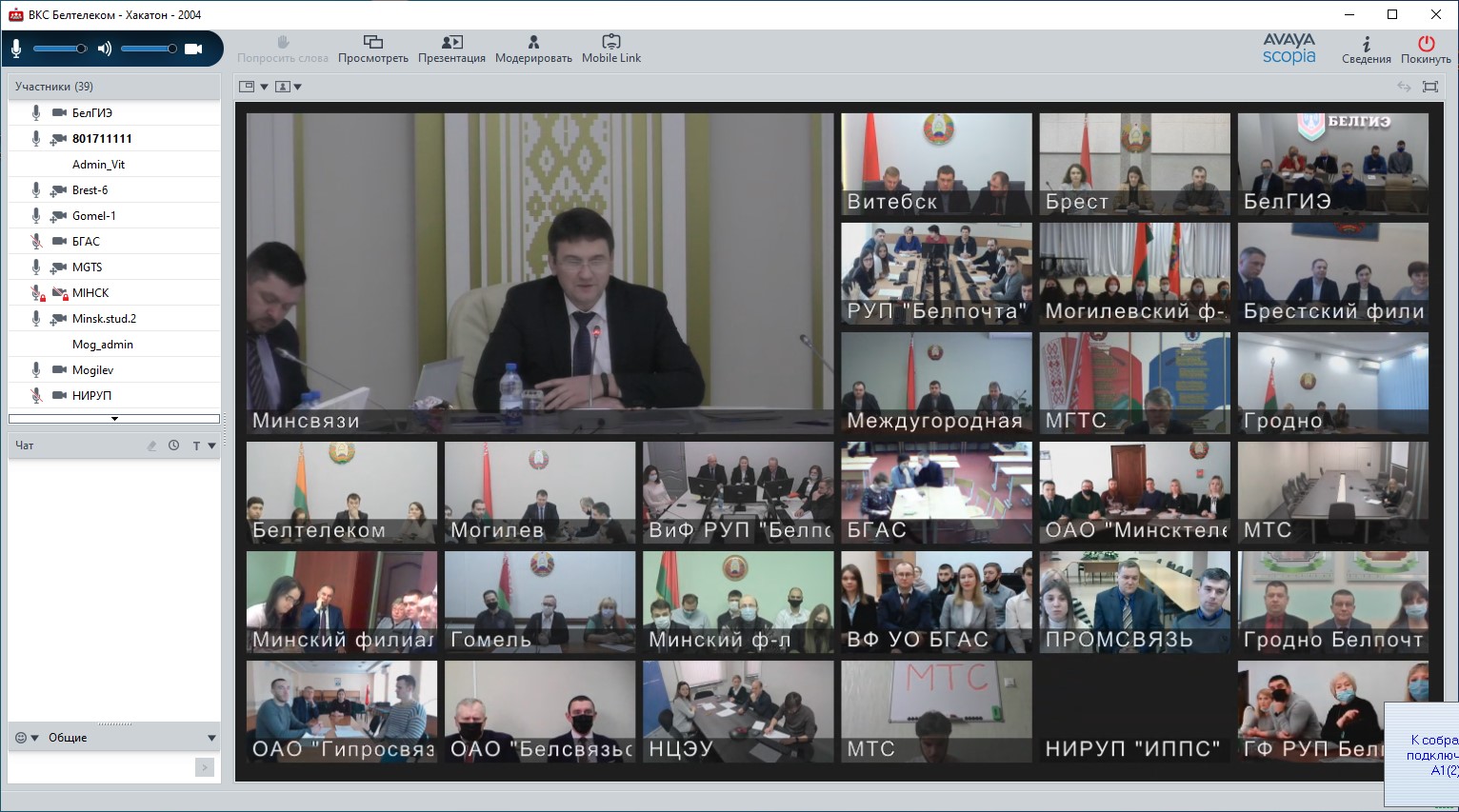This screenshot has width=1459, height=812.
Task: Select the Брест video tile
Action: pos(1135,165)
